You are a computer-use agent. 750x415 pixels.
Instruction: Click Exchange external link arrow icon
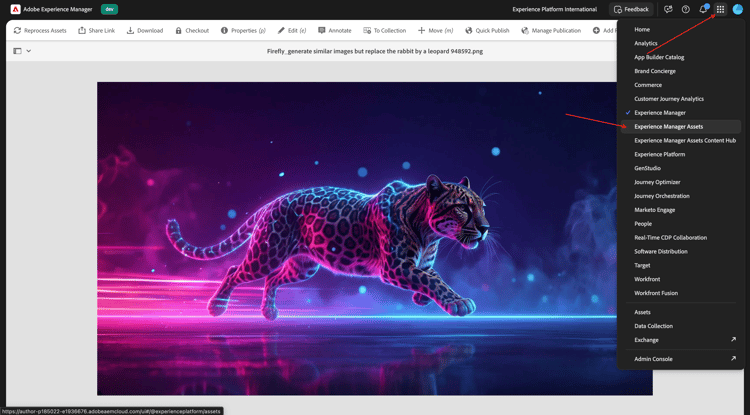pos(733,339)
